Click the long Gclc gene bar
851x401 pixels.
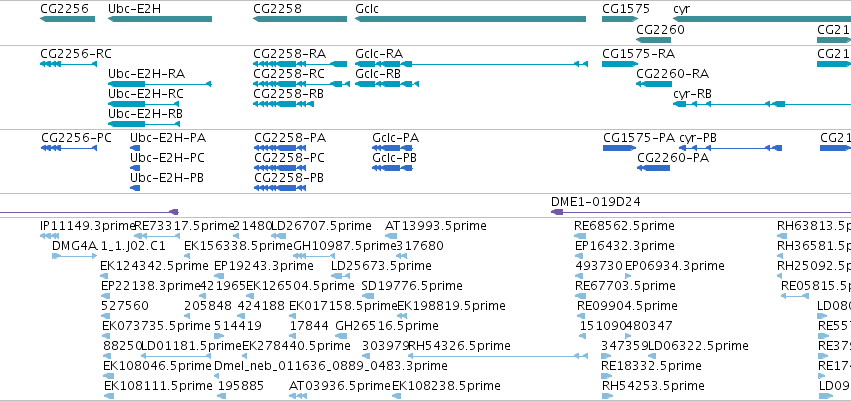(x=470, y=19)
